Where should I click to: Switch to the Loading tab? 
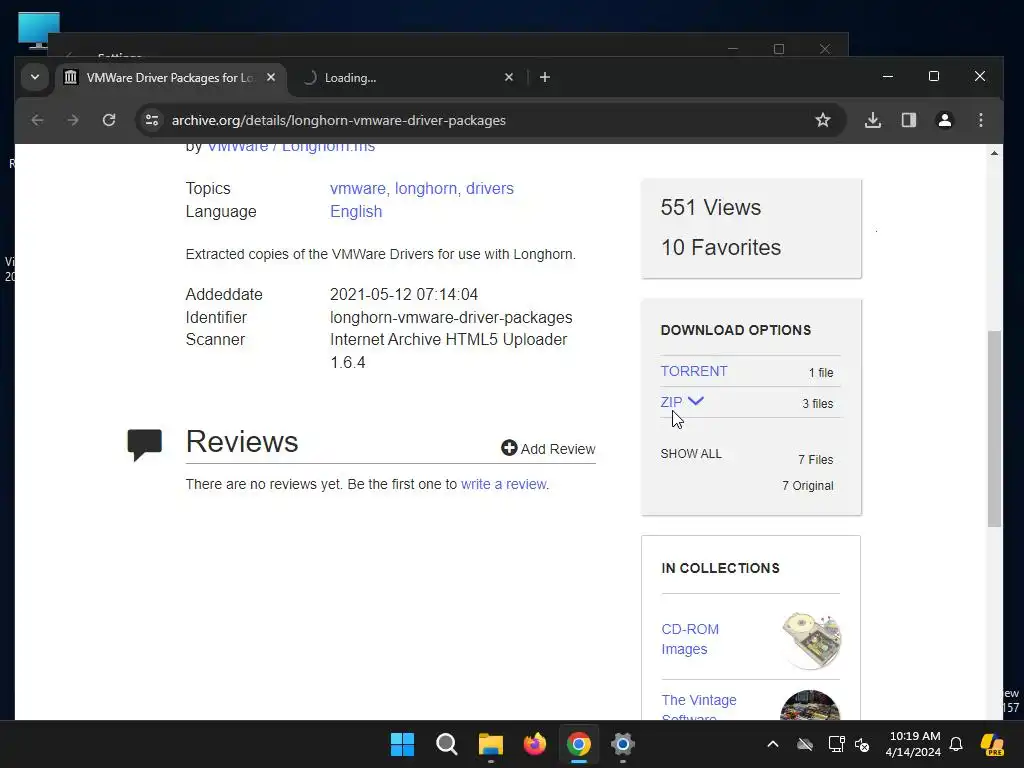405,78
